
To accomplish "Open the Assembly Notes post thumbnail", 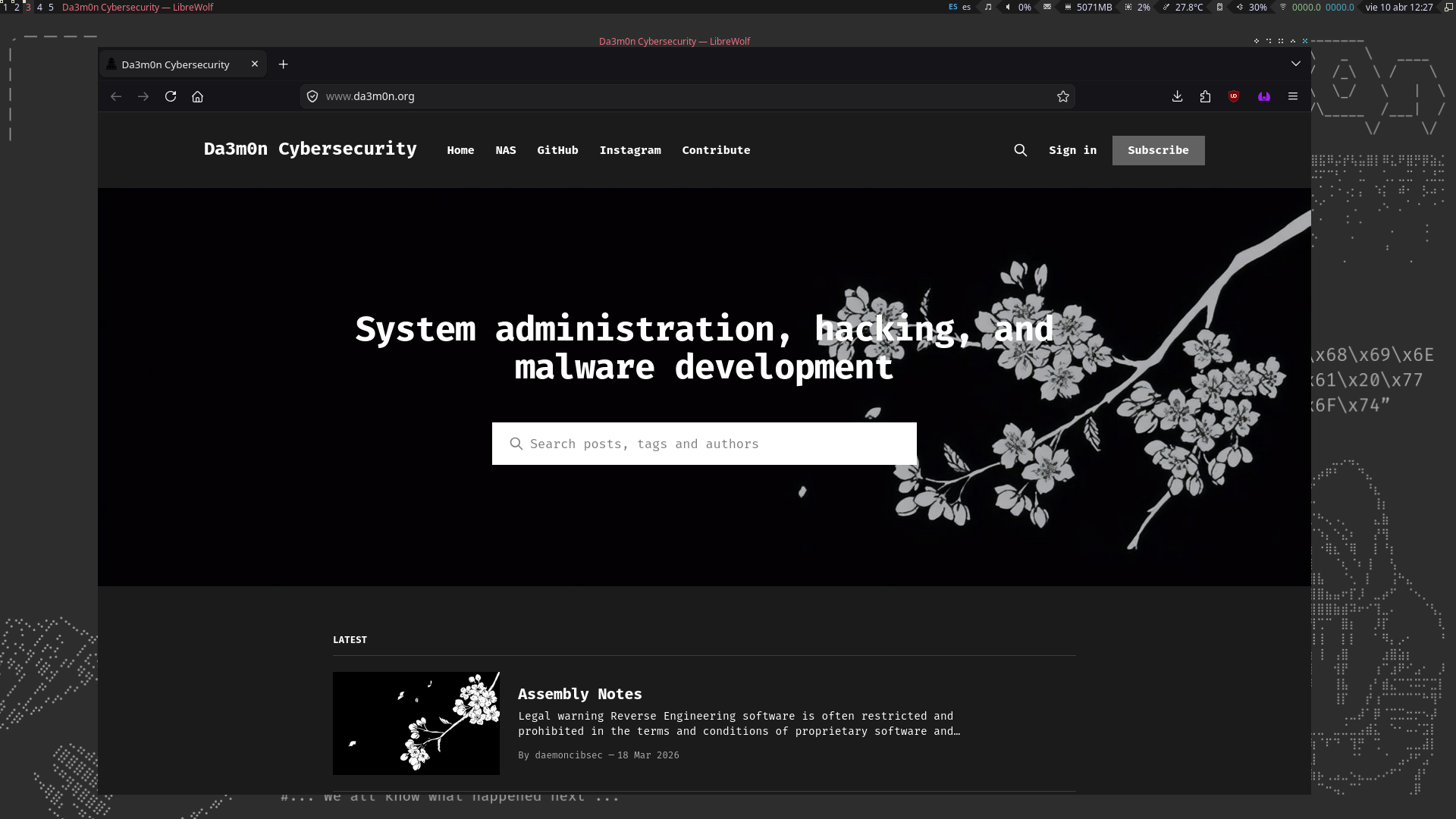I will point(416,723).
